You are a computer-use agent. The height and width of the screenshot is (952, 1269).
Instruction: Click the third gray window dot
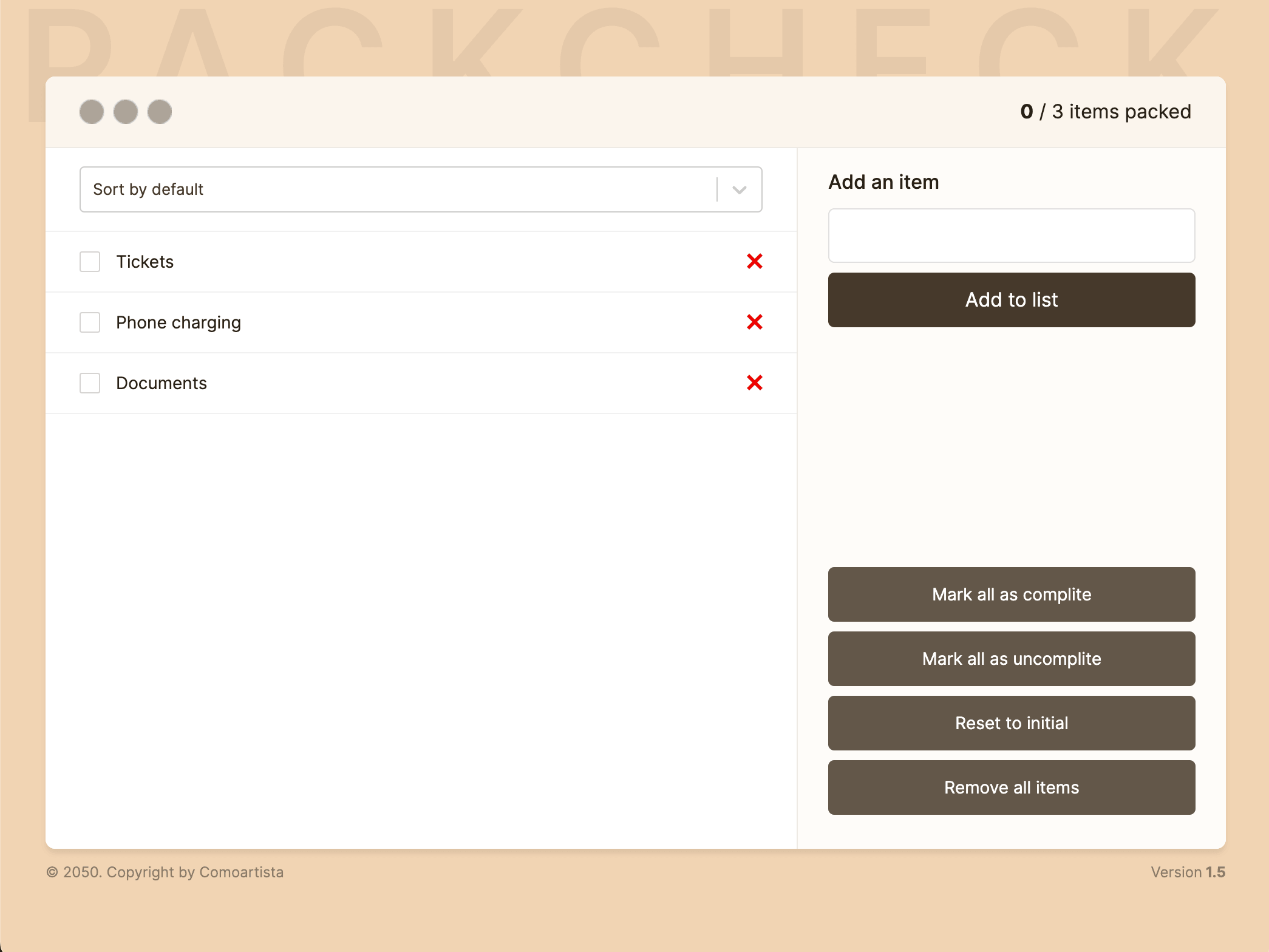160,112
